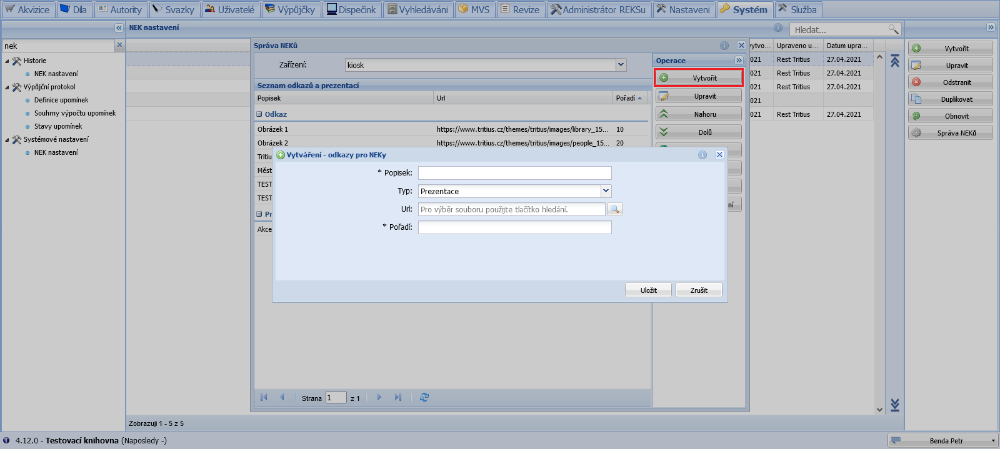
Task: Click the double-arrow collapse icon in Operace panel
Action: tap(739, 61)
